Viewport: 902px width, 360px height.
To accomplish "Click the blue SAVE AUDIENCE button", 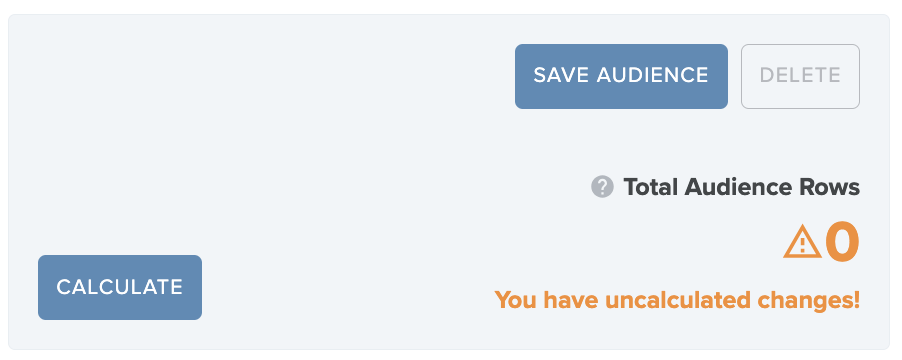I will click(x=621, y=76).
